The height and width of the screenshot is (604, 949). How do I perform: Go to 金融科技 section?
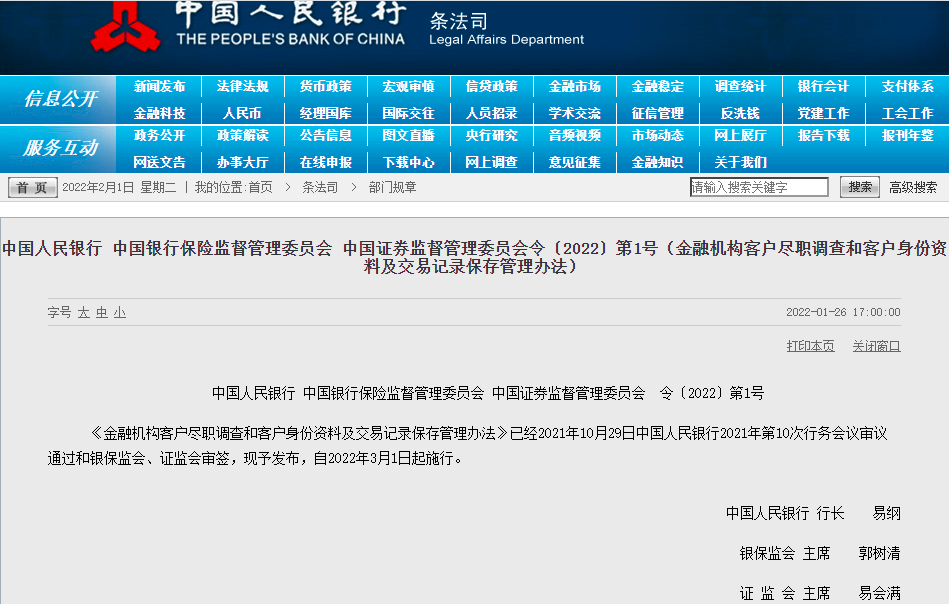(159, 113)
